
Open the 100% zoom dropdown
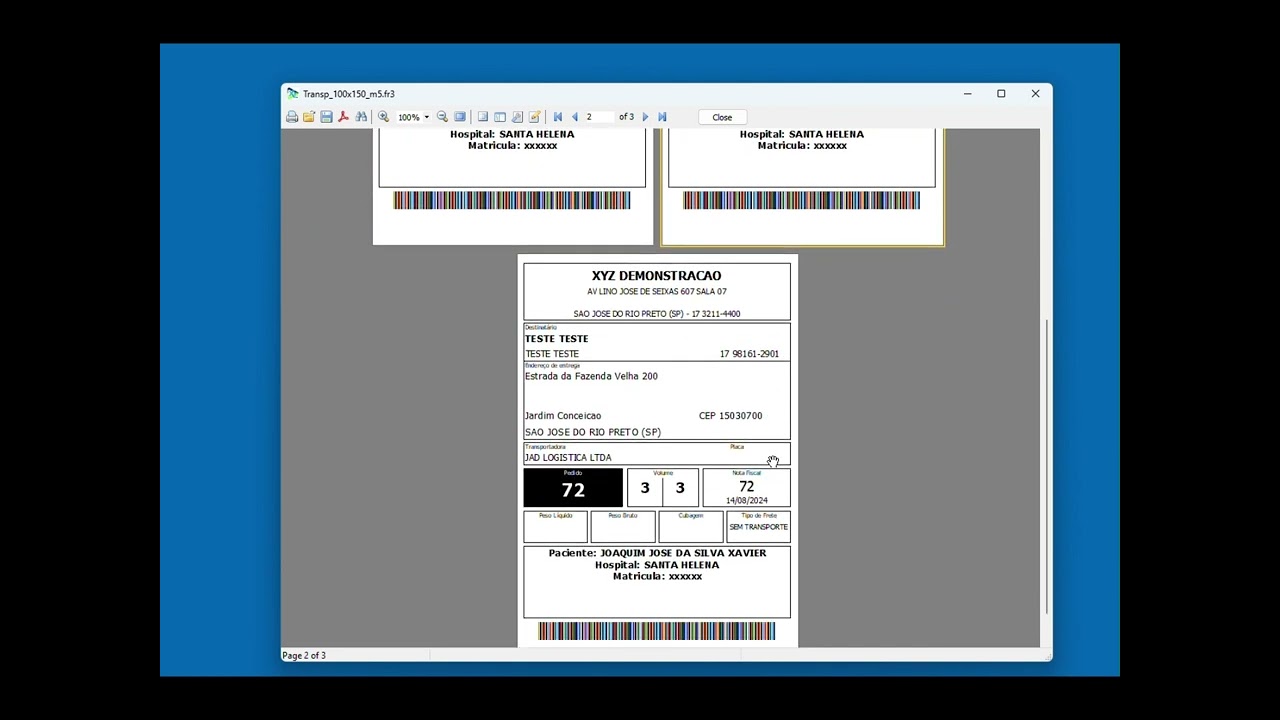coord(426,117)
